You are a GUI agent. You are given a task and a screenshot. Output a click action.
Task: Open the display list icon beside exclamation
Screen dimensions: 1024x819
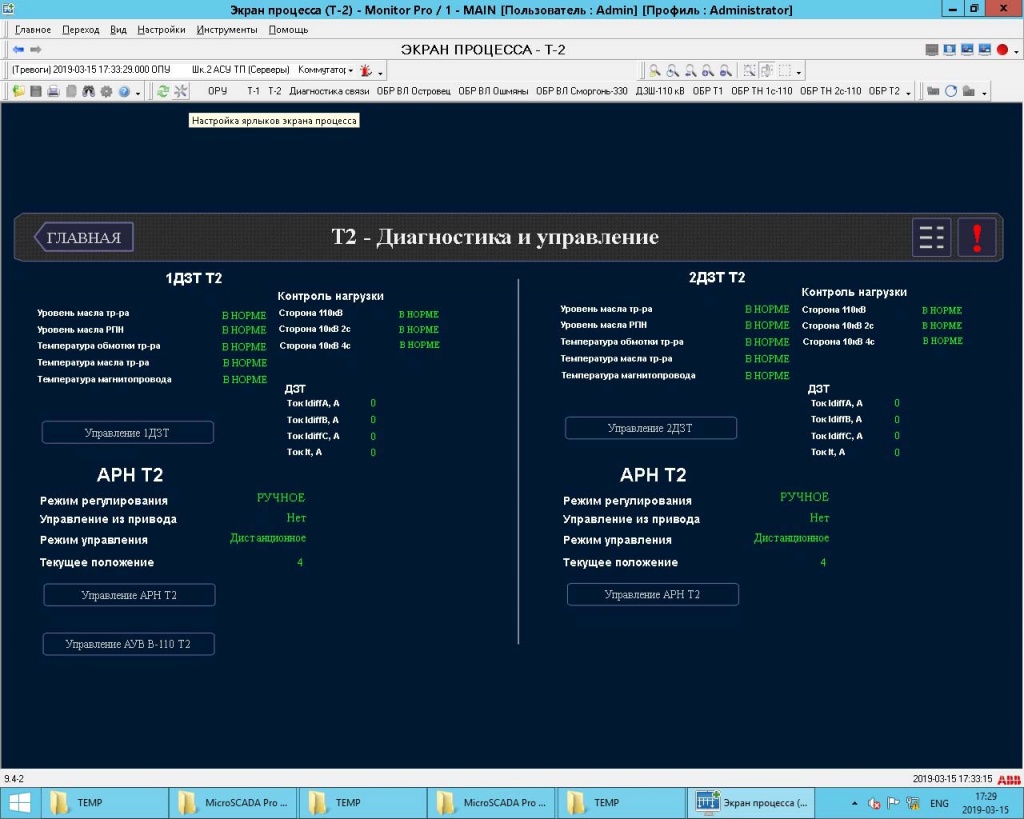[x=931, y=237]
